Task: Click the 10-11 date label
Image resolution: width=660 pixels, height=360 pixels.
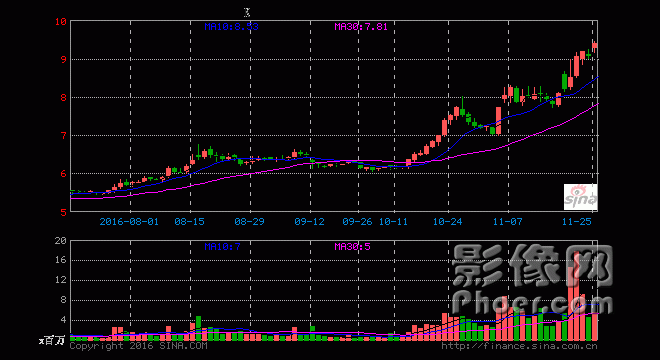Action: click(393, 221)
